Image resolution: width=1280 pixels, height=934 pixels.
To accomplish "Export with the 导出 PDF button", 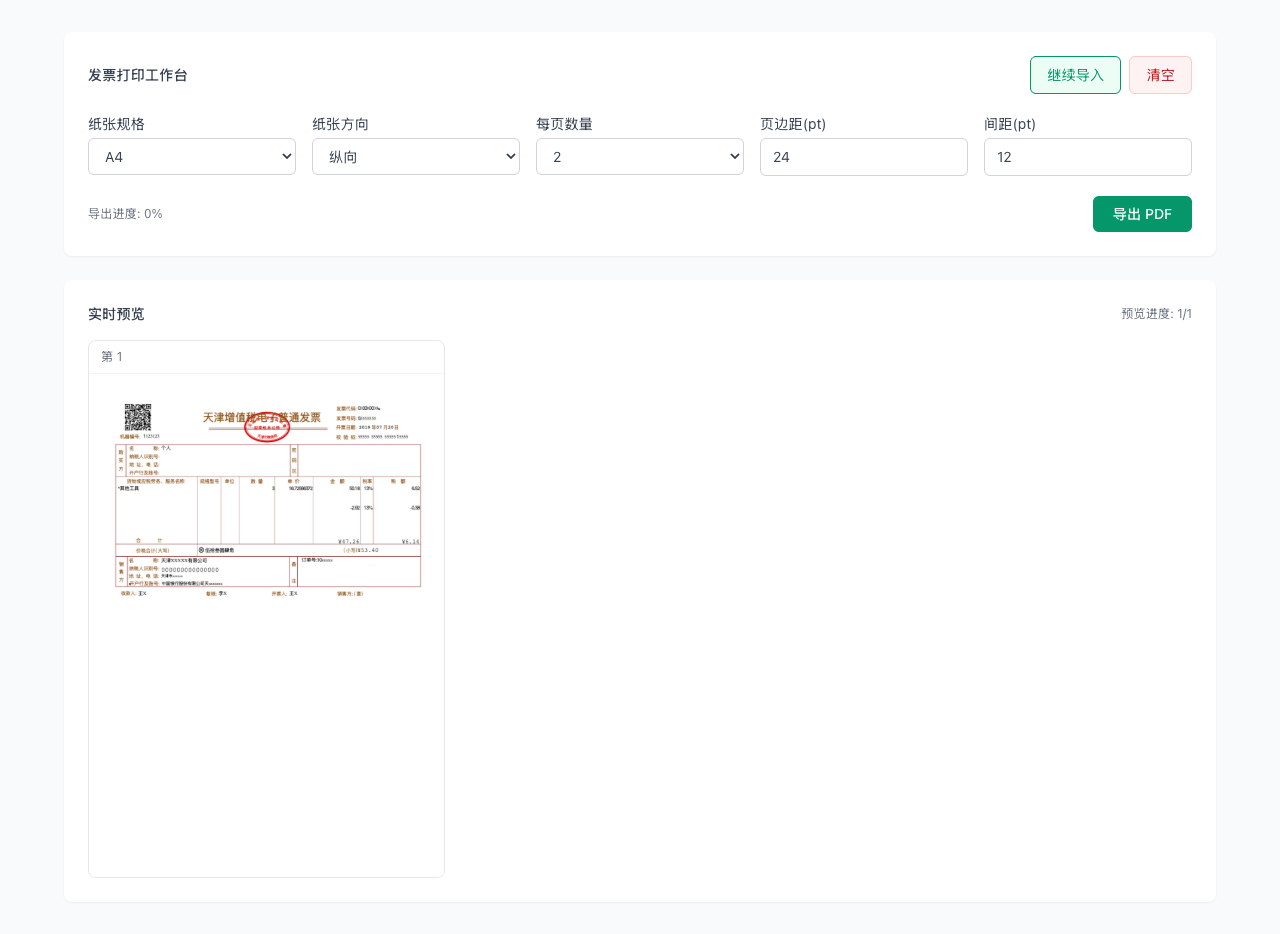I will click(1142, 214).
